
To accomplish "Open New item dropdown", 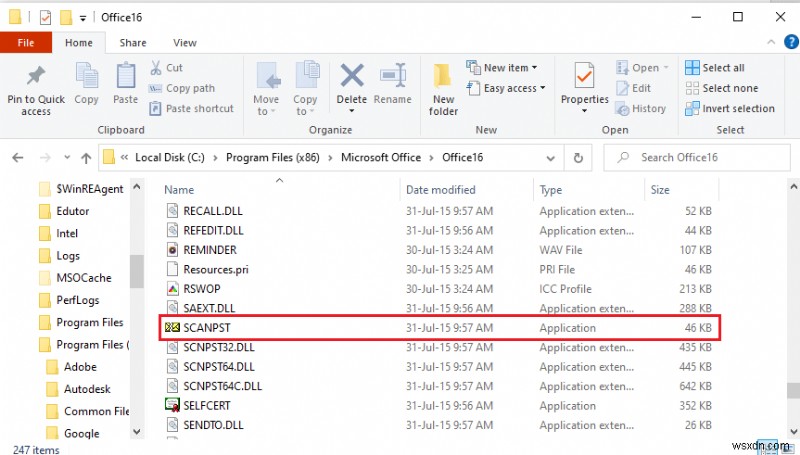I will 502,67.
